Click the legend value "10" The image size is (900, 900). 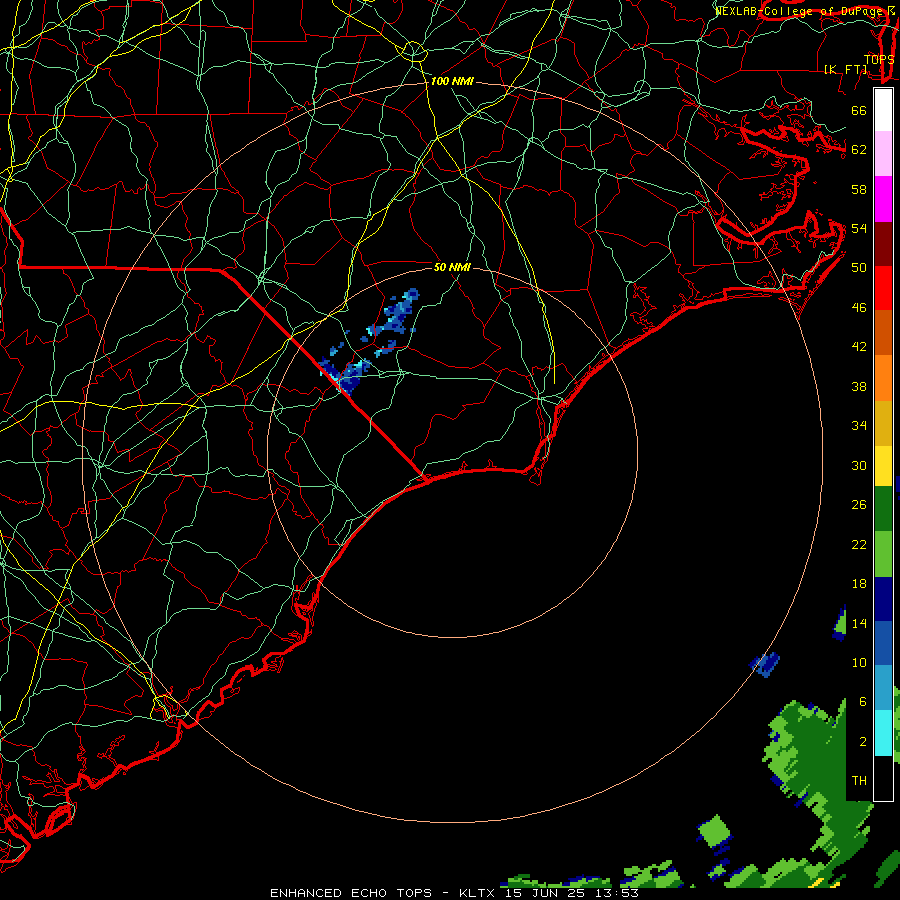859,663
